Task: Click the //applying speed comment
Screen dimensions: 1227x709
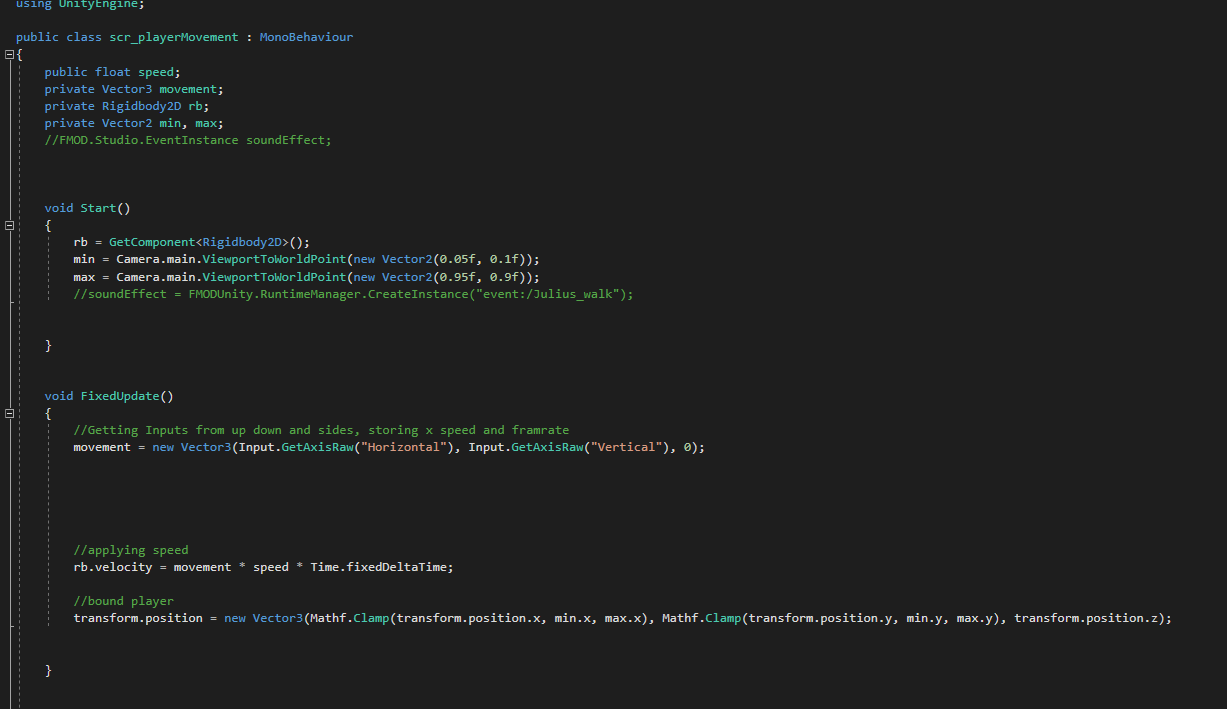Action: 130,550
